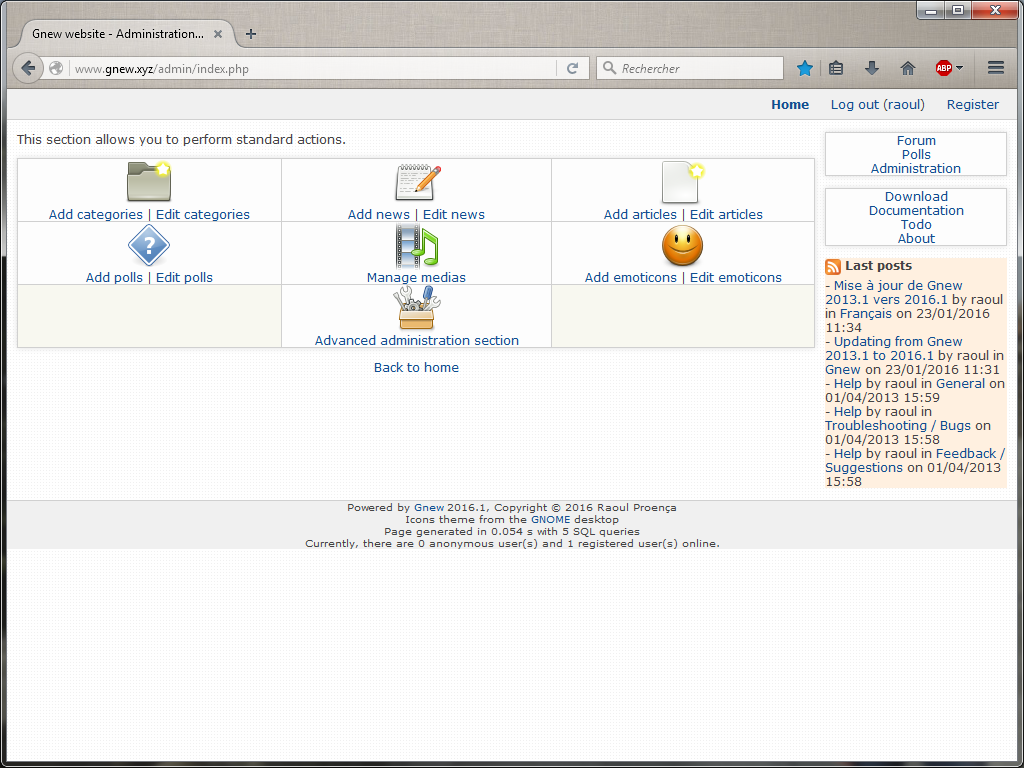This screenshot has width=1024, height=768.
Task: Click the Log out (raoul) link
Action: 877,104
